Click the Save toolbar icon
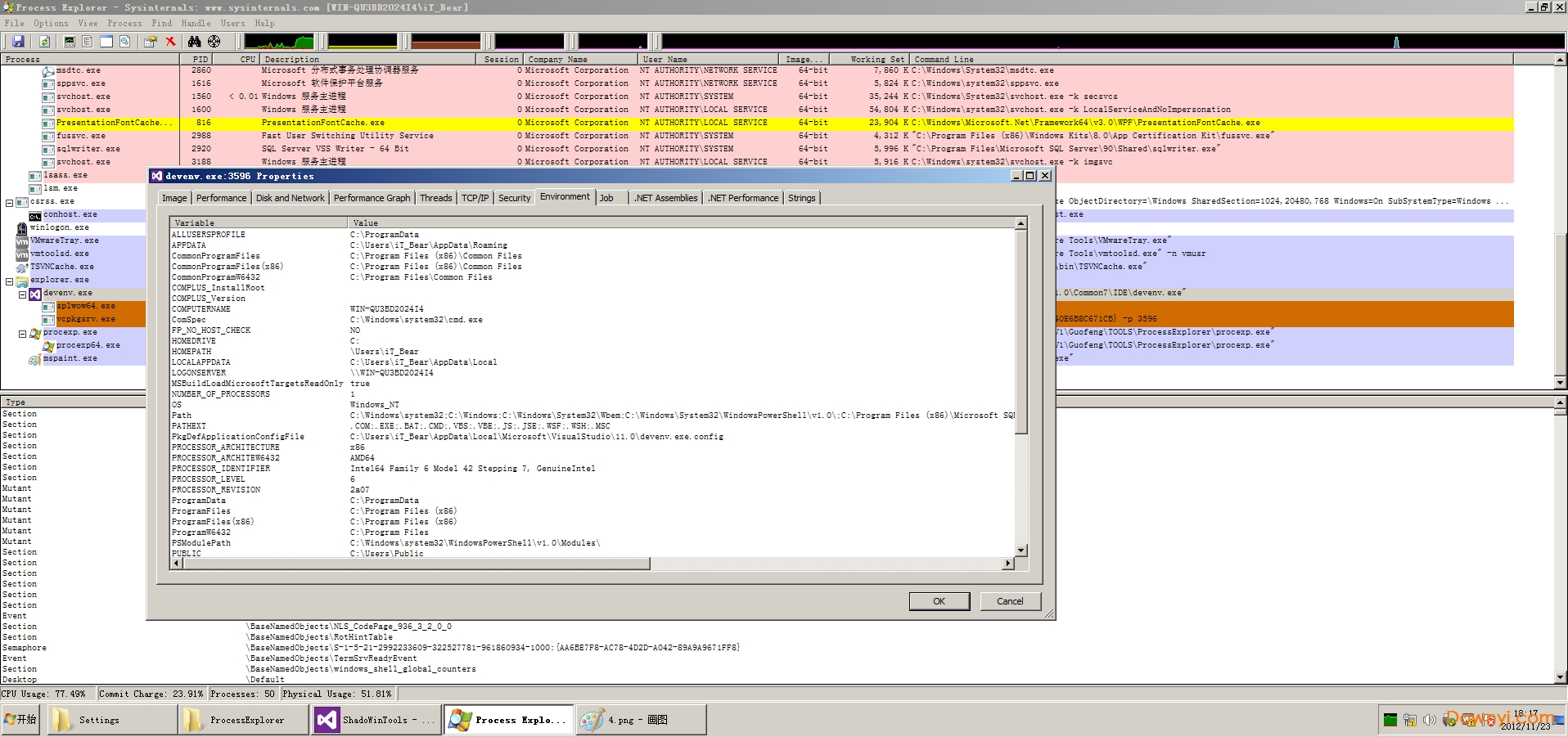The width and height of the screenshot is (1568, 737). (18, 41)
